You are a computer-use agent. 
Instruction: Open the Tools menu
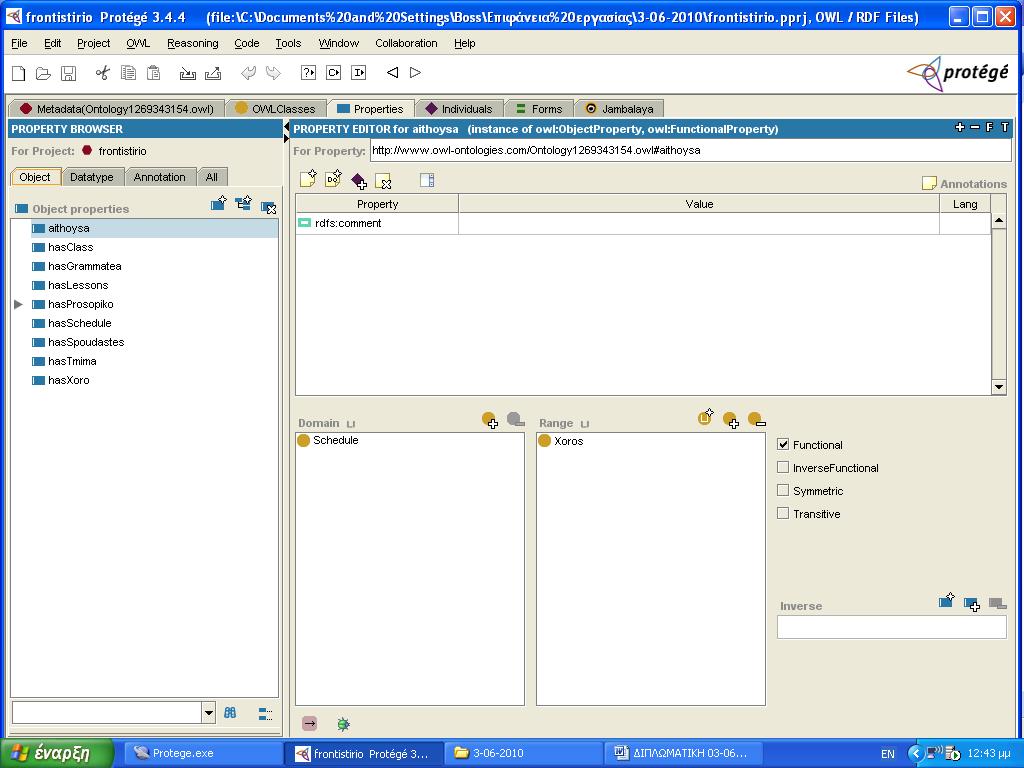pos(288,43)
